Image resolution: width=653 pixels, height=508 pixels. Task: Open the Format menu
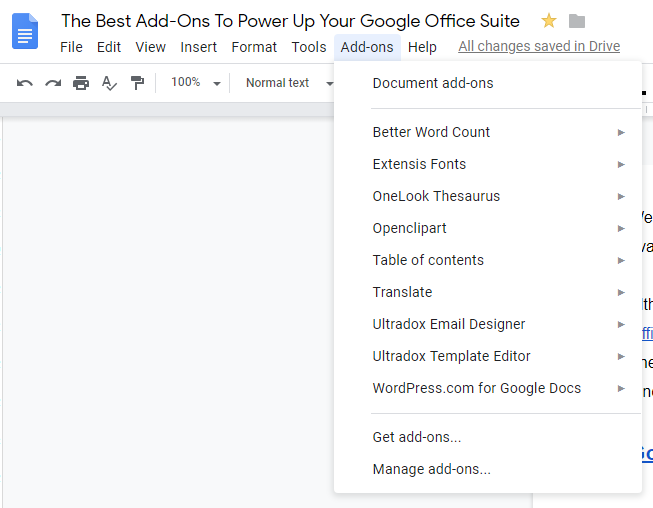click(x=254, y=47)
